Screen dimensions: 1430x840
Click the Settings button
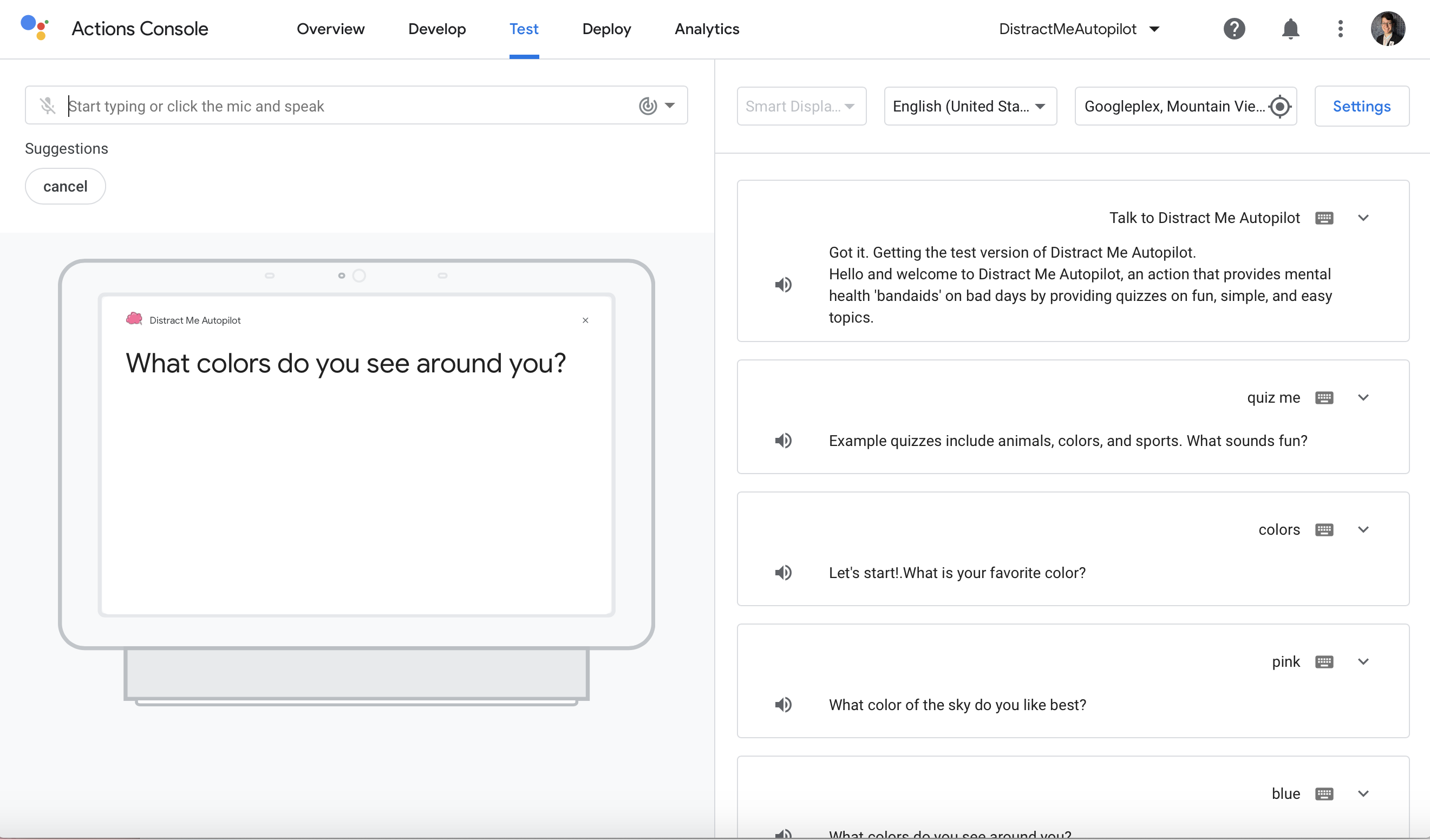click(1361, 107)
